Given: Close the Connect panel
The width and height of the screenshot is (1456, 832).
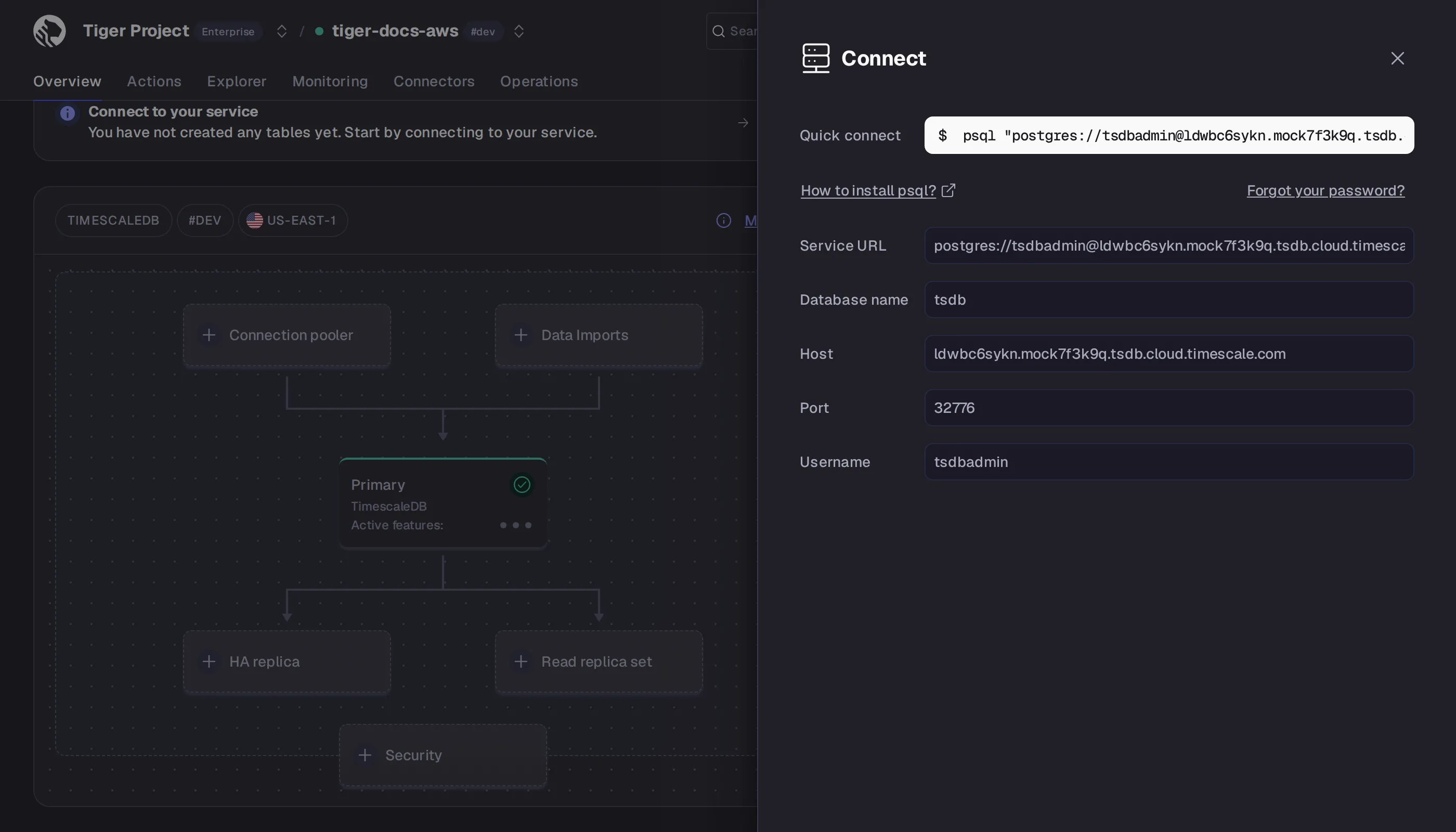Looking at the screenshot, I should coord(1397,58).
